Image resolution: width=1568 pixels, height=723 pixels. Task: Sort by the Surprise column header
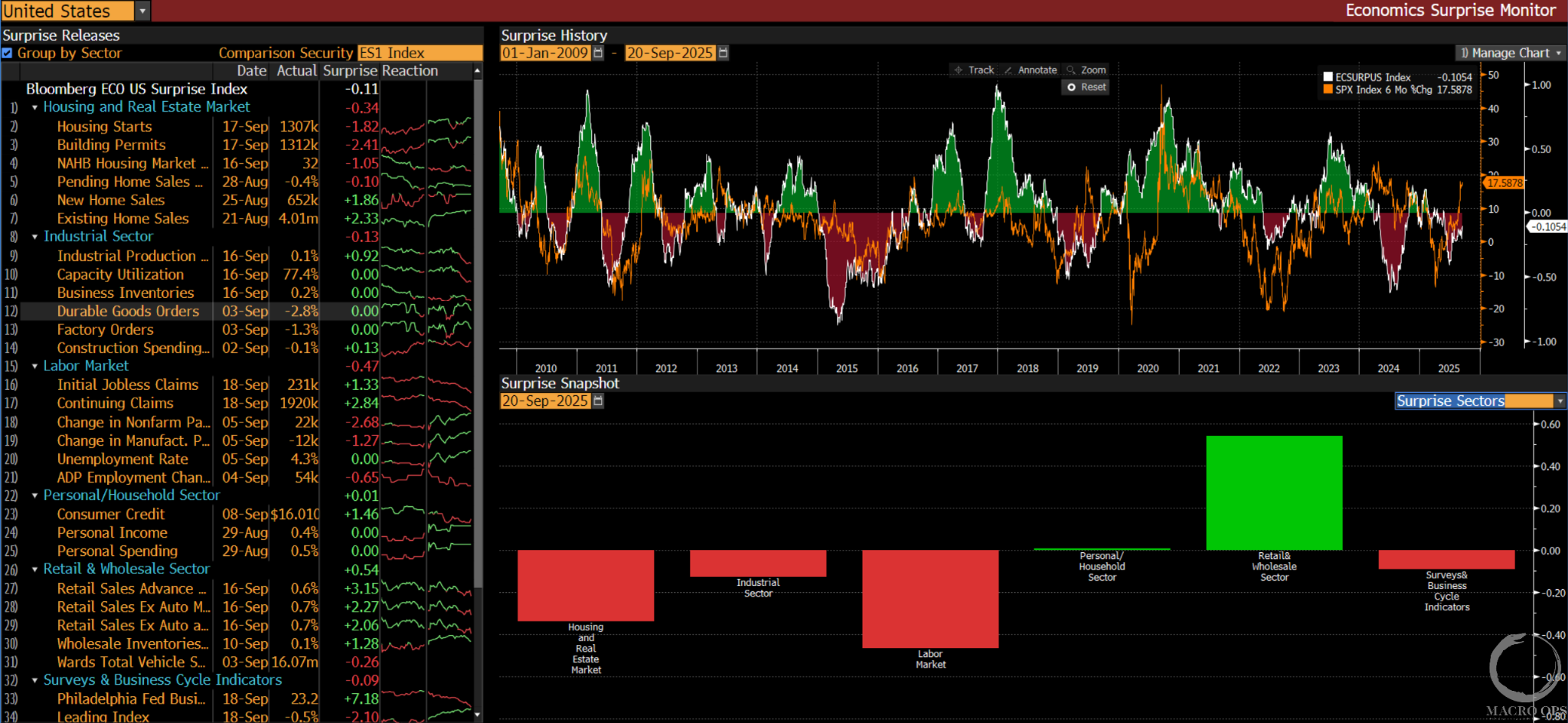pos(350,70)
